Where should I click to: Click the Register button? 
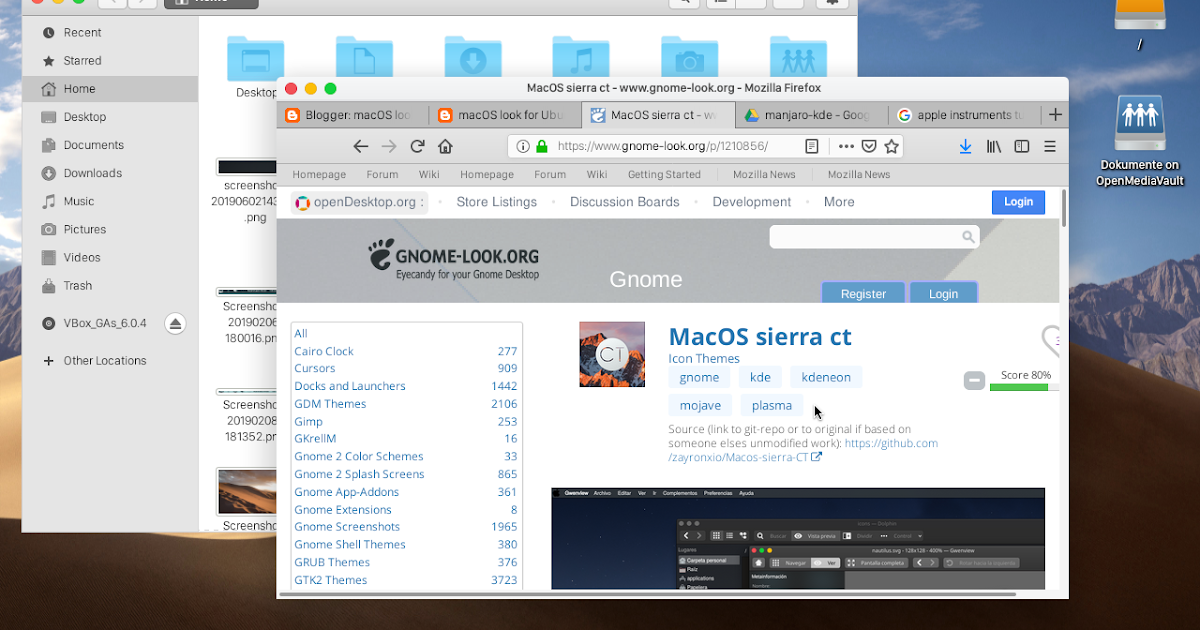pos(863,293)
